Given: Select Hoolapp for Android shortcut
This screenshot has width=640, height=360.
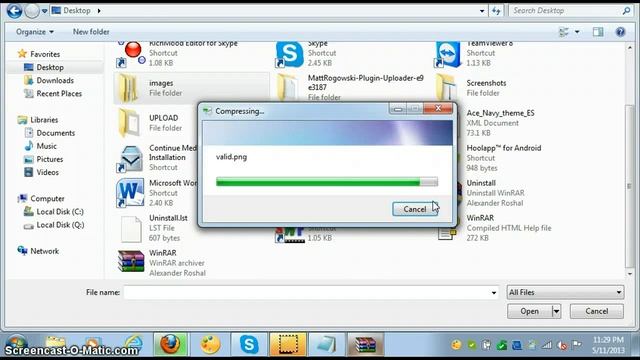Looking at the screenshot, I should (504, 158).
